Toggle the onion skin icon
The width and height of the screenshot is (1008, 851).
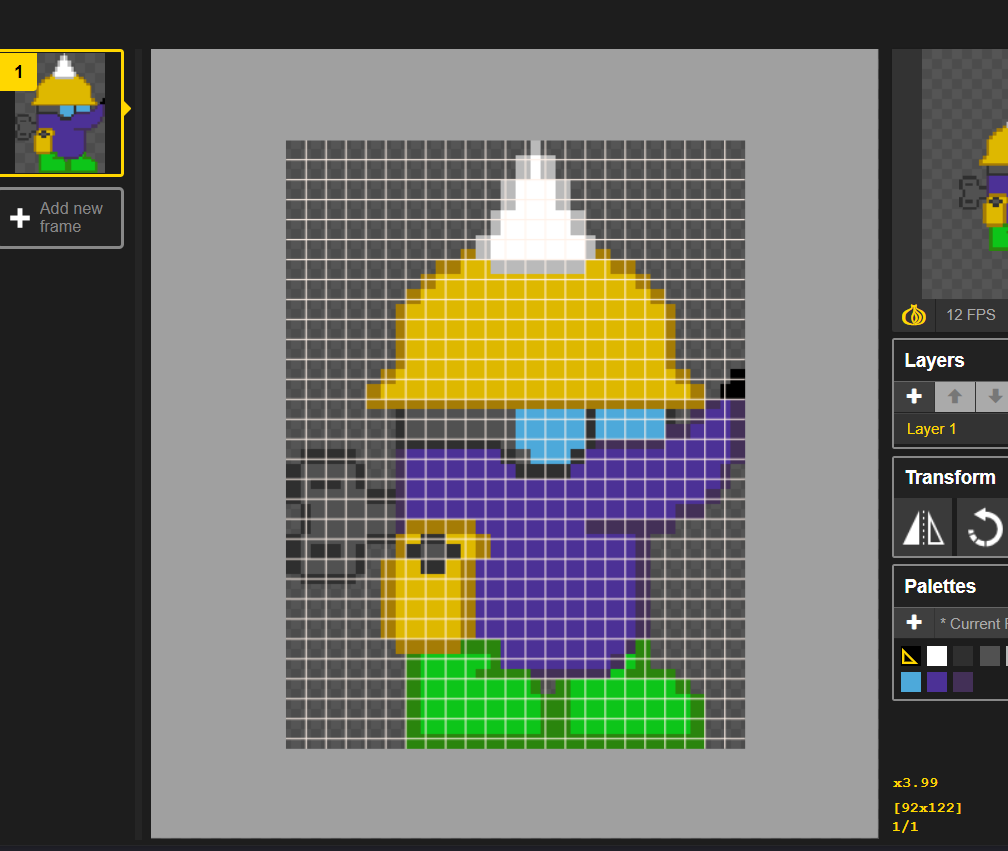pyautogui.click(x=914, y=315)
